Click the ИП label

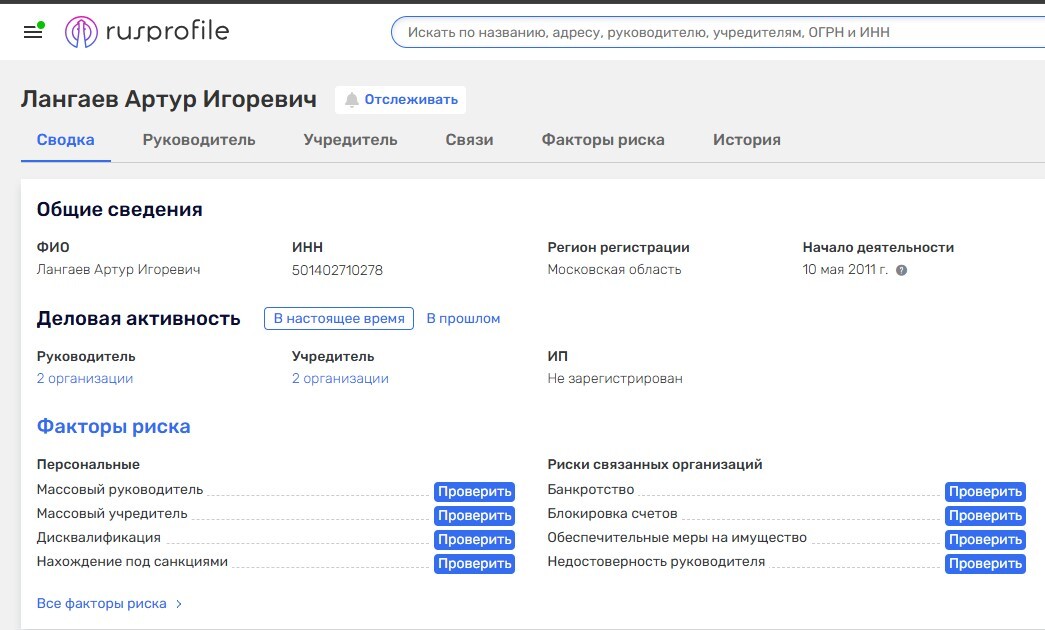557,357
